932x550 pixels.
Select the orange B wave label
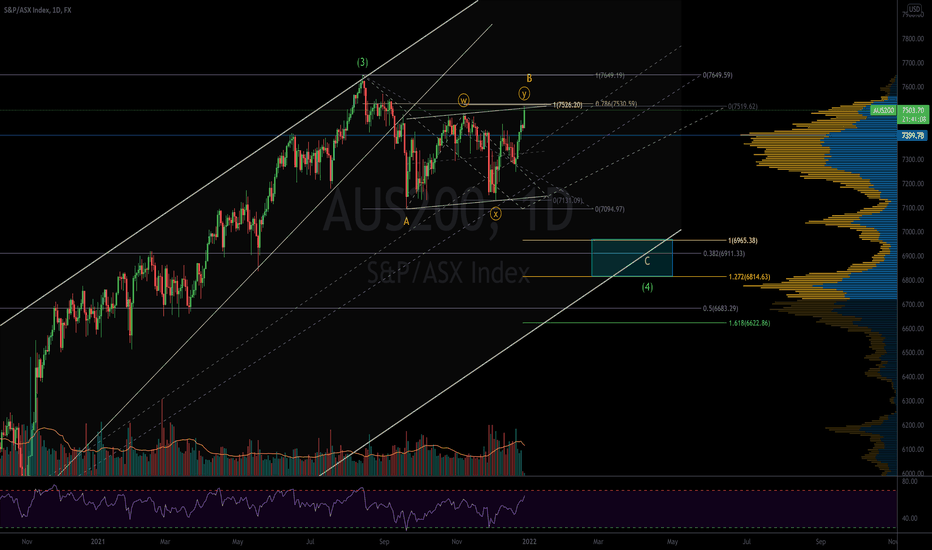529,78
